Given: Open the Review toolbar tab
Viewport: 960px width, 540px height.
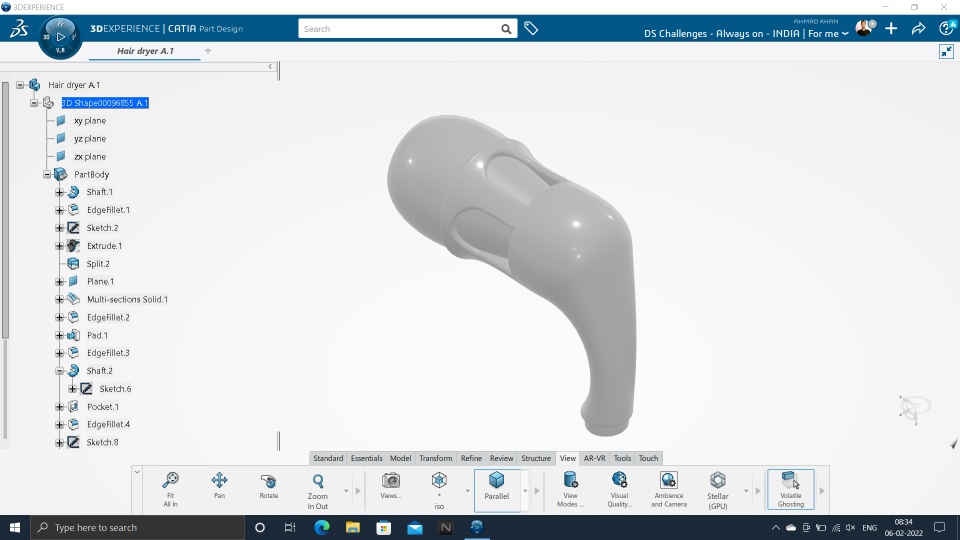Looking at the screenshot, I should [x=501, y=458].
